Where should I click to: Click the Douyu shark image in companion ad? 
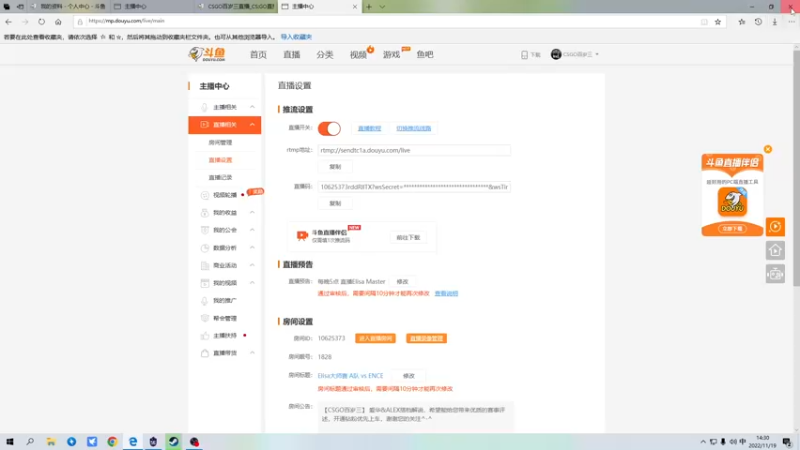[732, 202]
